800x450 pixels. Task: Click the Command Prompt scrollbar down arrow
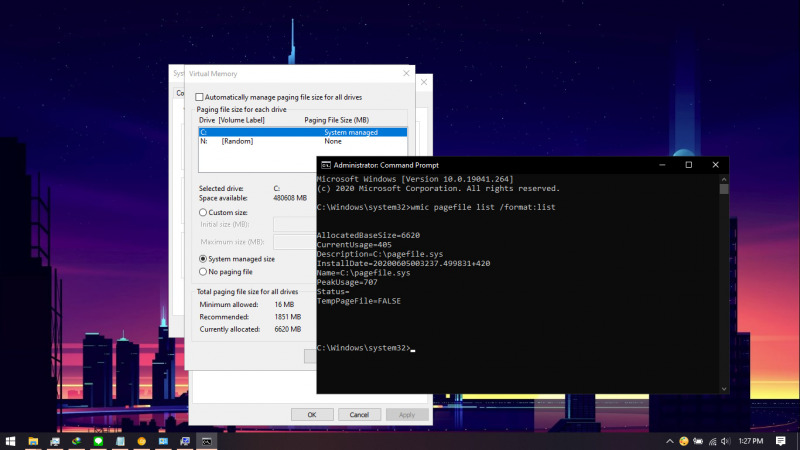(x=724, y=389)
